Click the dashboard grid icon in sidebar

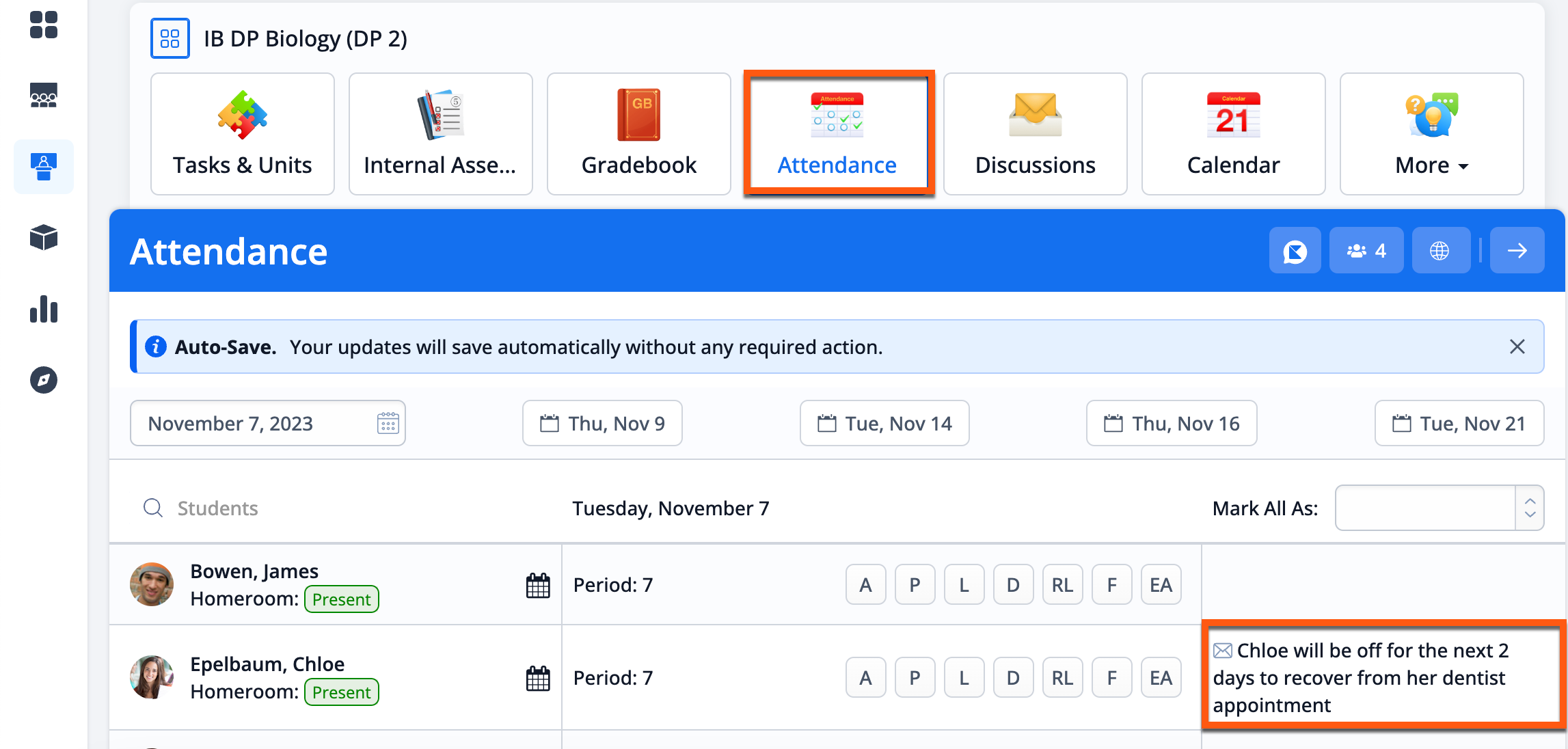pyautogui.click(x=44, y=25)
